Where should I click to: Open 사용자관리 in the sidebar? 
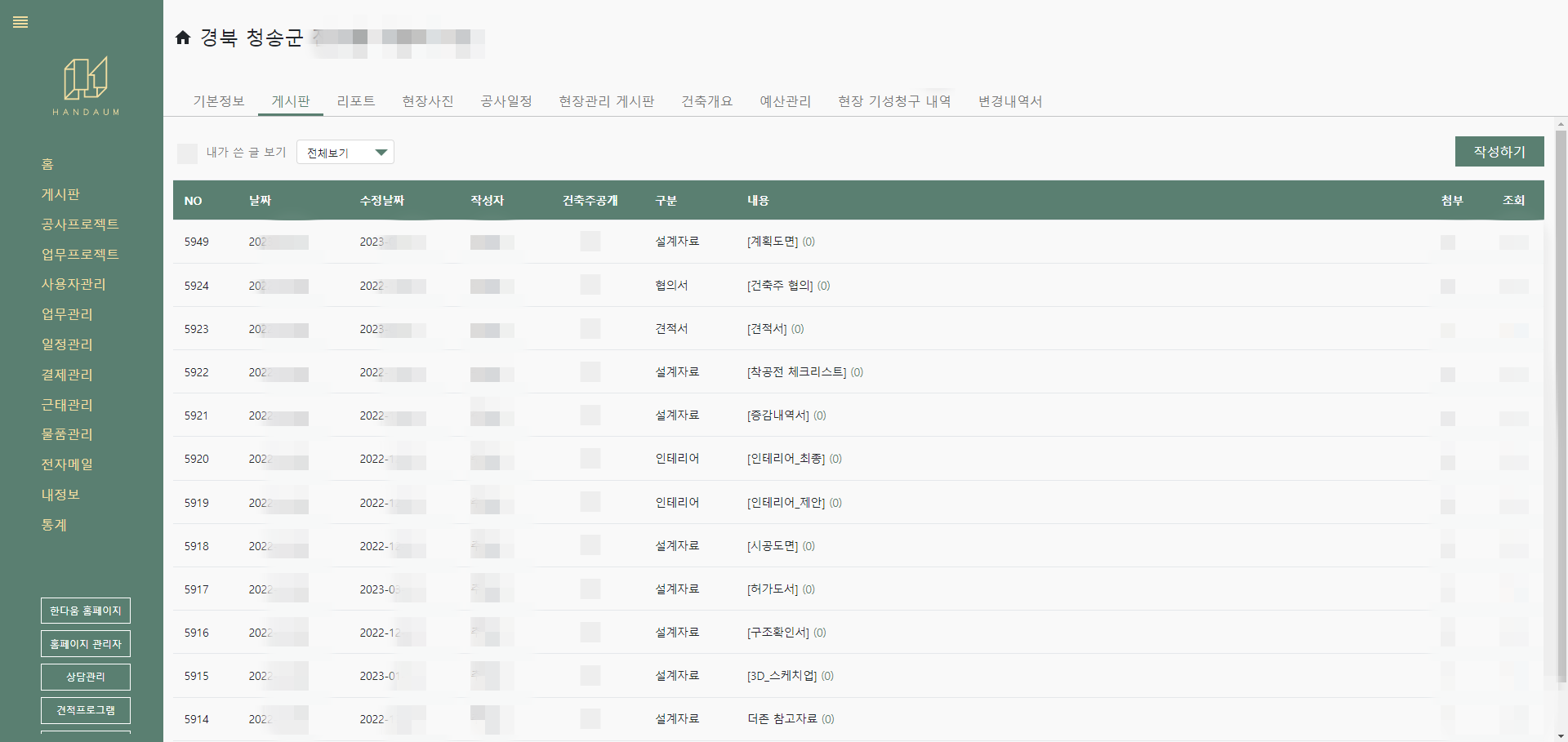pyautogui.click(x=73, y=284)
